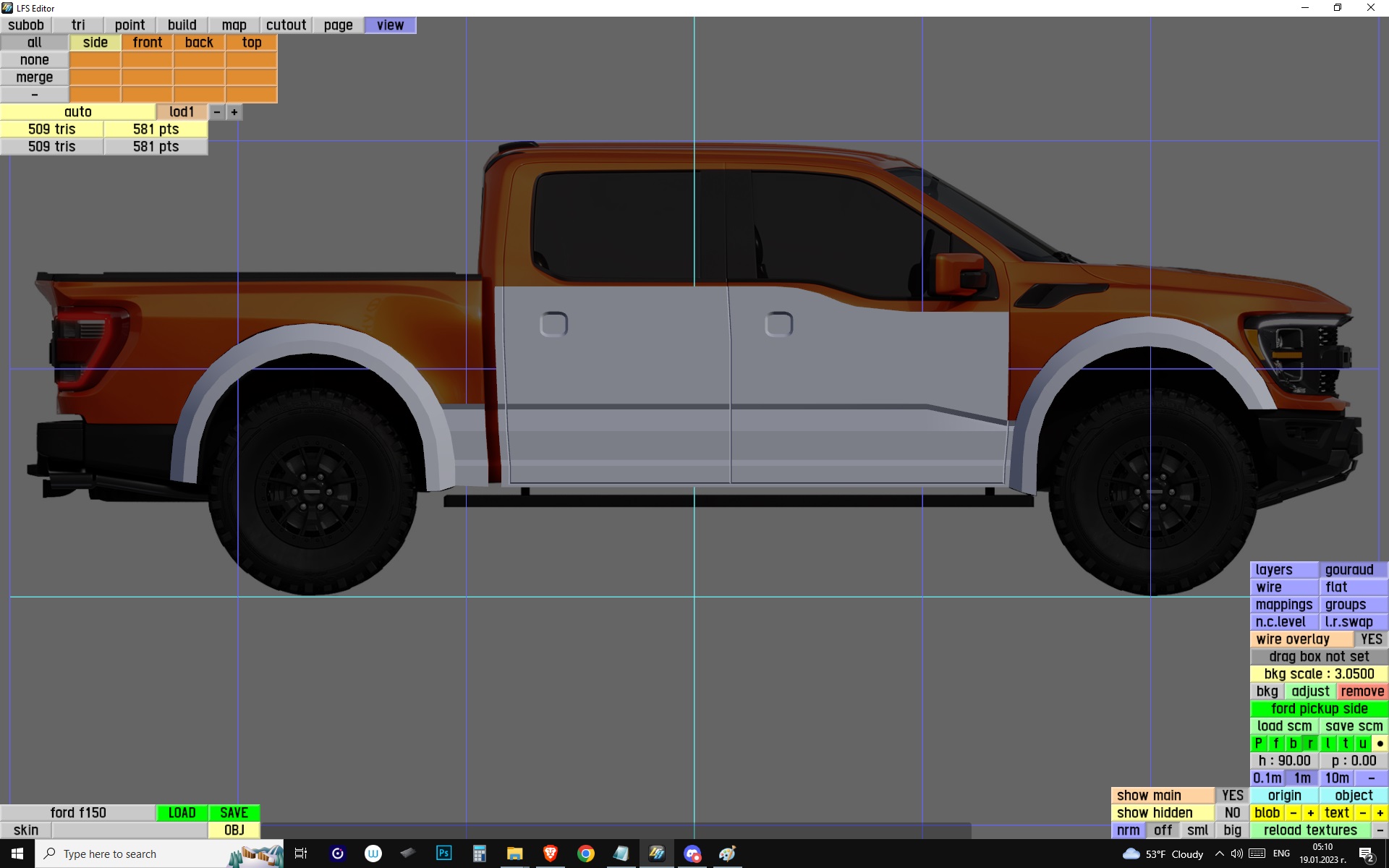Open Photoshop from the taskbar
Image resolution: width=1389 pixels, height=868 pixels.
[443, 854]
